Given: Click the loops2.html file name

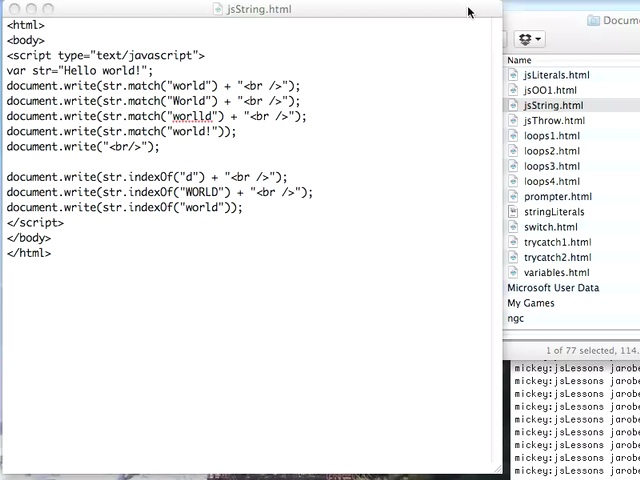Looking at the screenshot, I should pyautogui.click(x=552, y=151).
